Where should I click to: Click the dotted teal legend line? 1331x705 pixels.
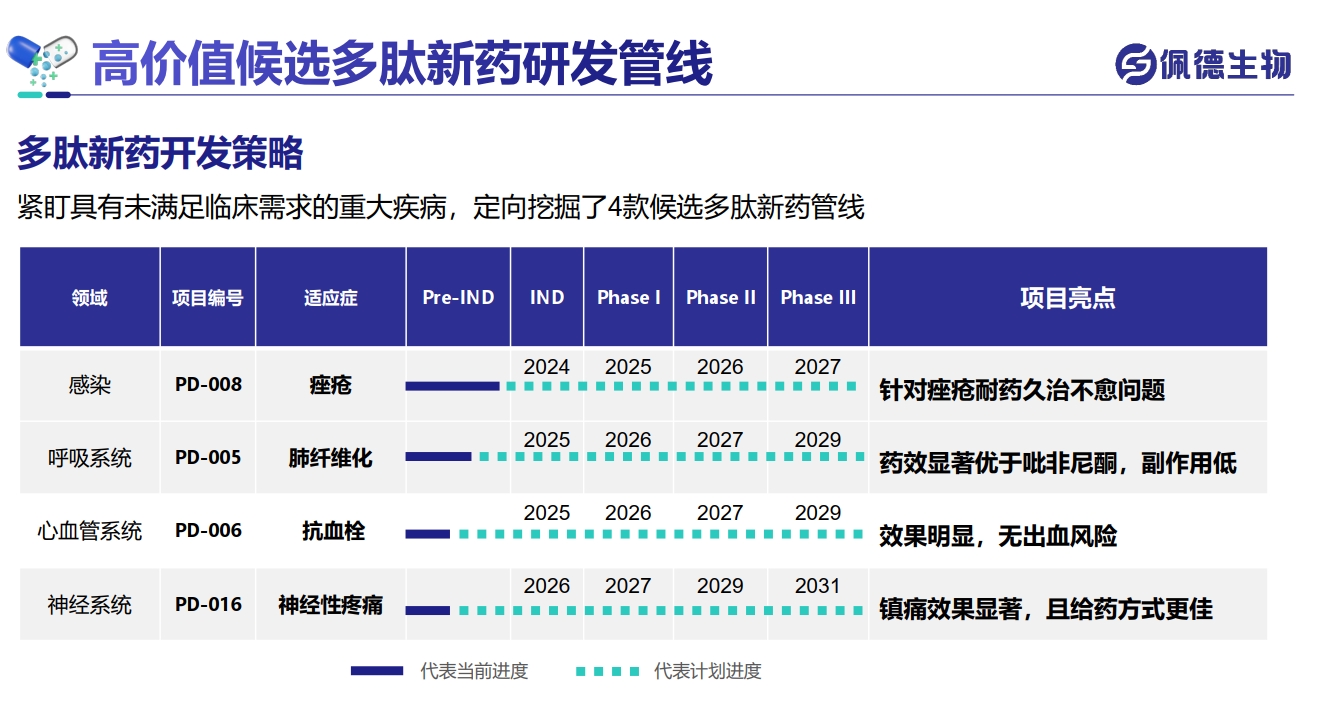[x=606, y=671]
